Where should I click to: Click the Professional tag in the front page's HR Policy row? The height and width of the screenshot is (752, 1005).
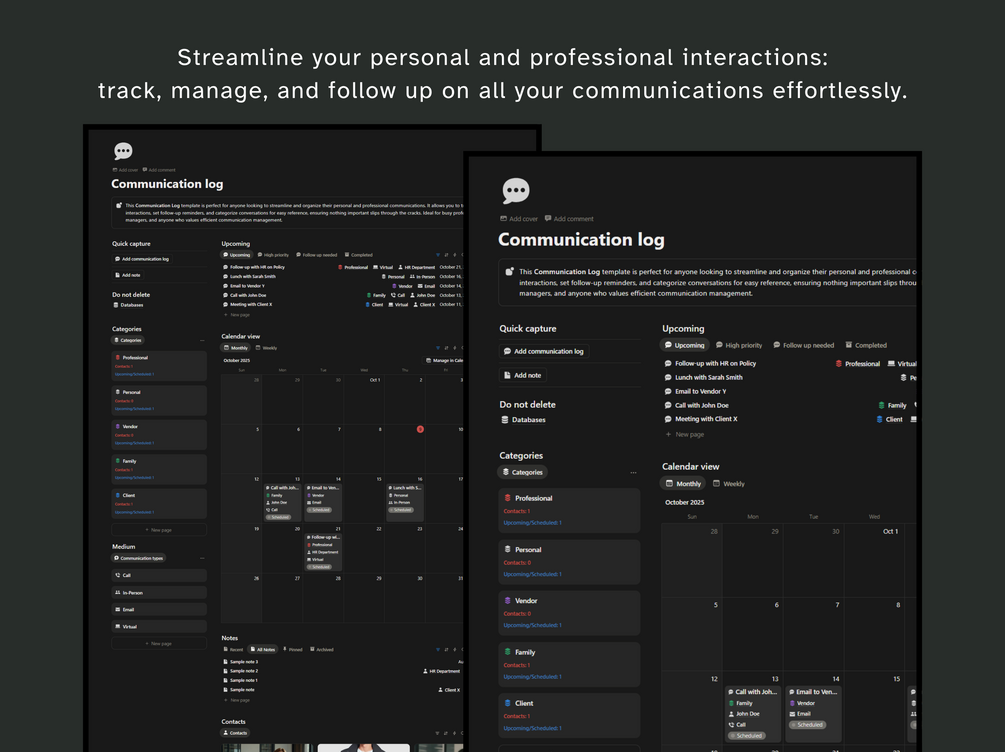click(858, 363)
